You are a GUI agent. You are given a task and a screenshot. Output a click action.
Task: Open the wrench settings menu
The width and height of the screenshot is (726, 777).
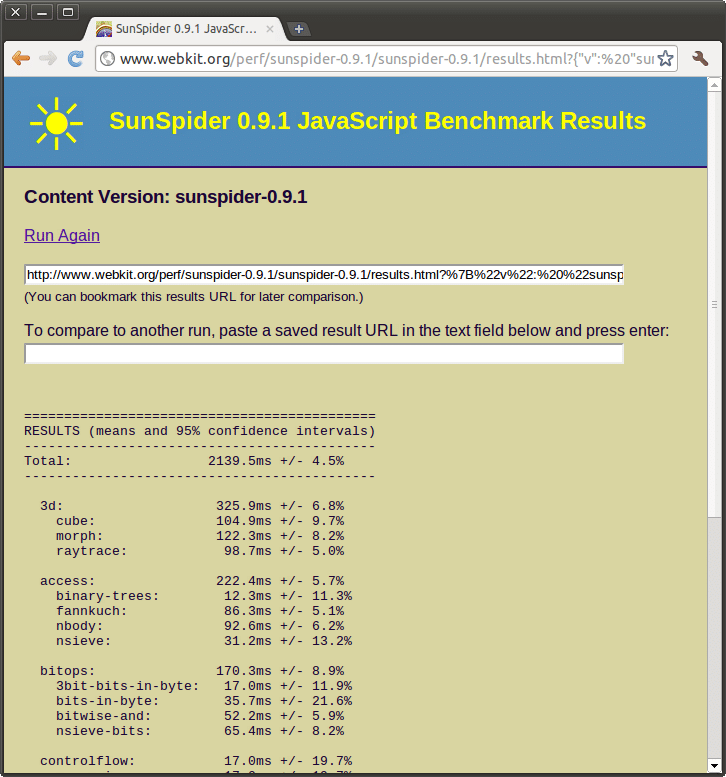coord(700,58)
